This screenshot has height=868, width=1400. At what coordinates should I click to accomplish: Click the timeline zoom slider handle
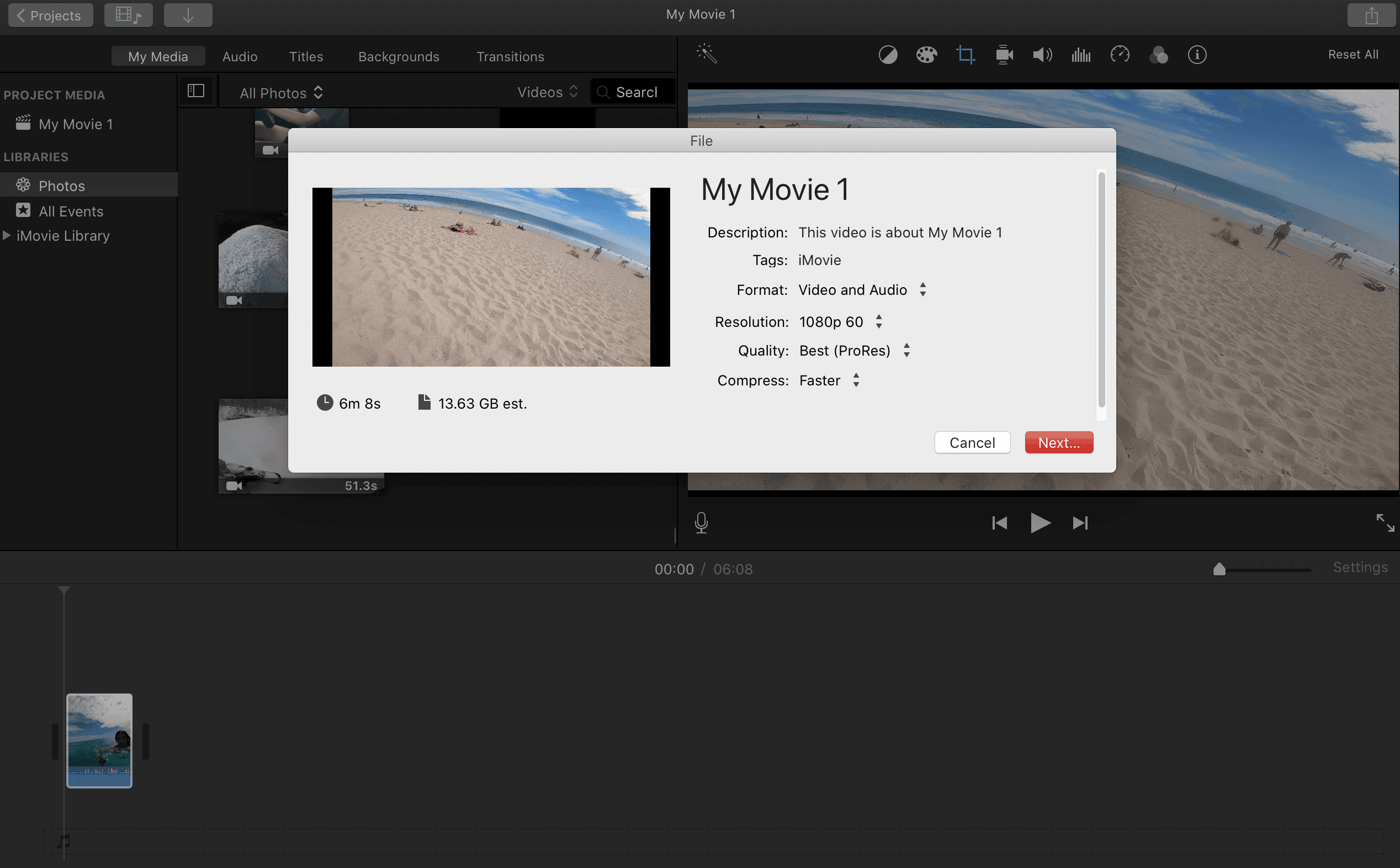coord(1219,568)
